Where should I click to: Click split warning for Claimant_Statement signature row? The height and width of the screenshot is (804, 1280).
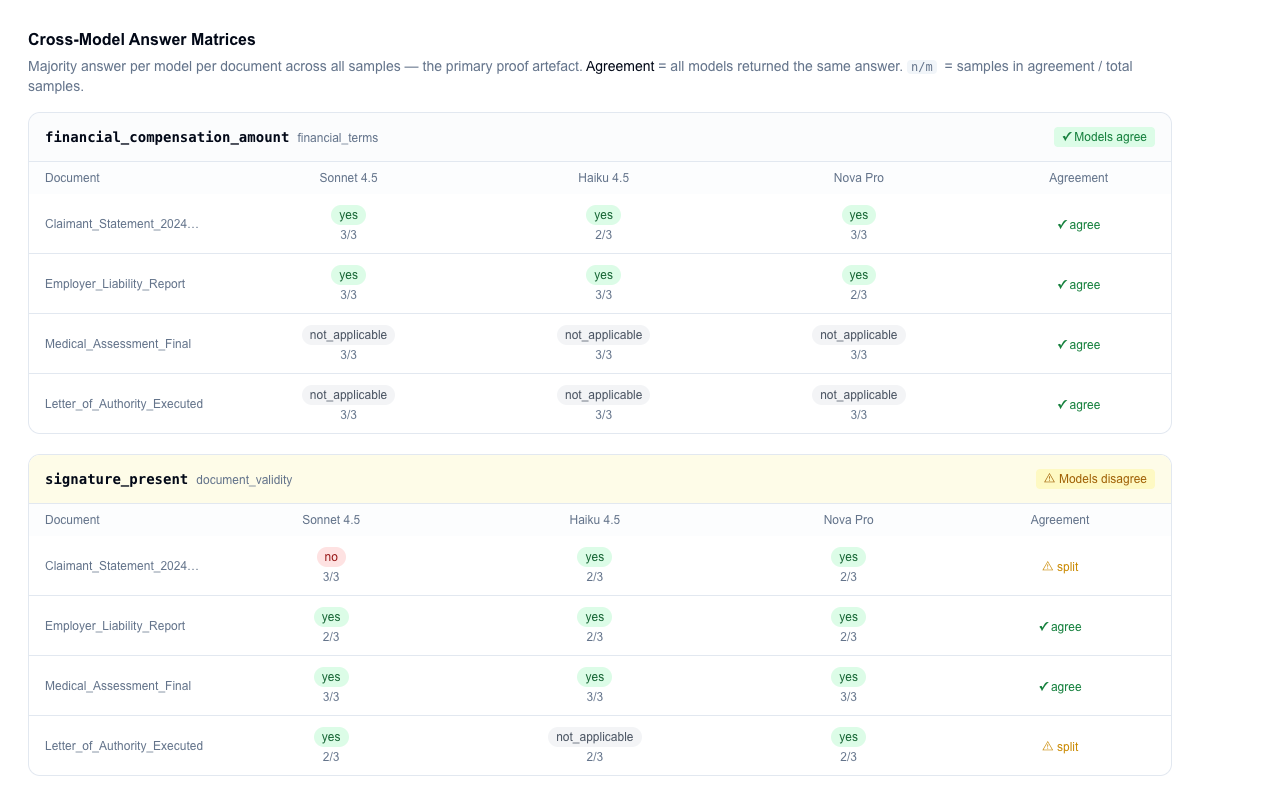coord(1060,566)
